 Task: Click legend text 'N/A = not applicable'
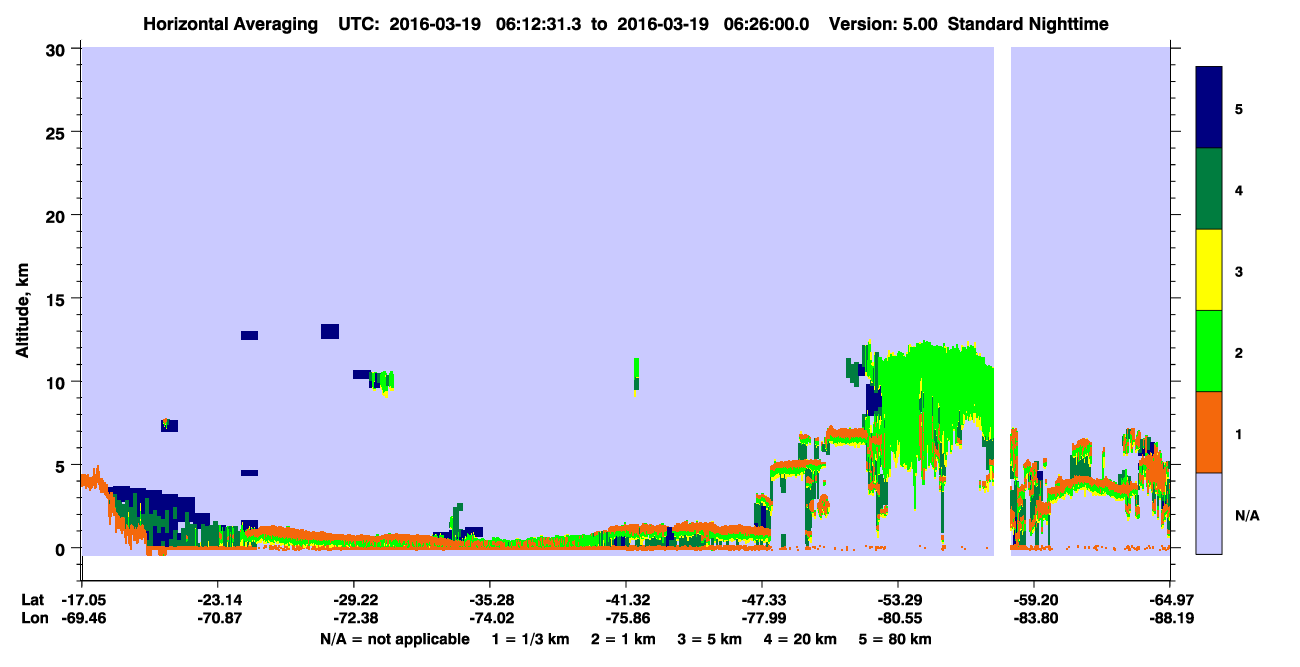point(395,639)
